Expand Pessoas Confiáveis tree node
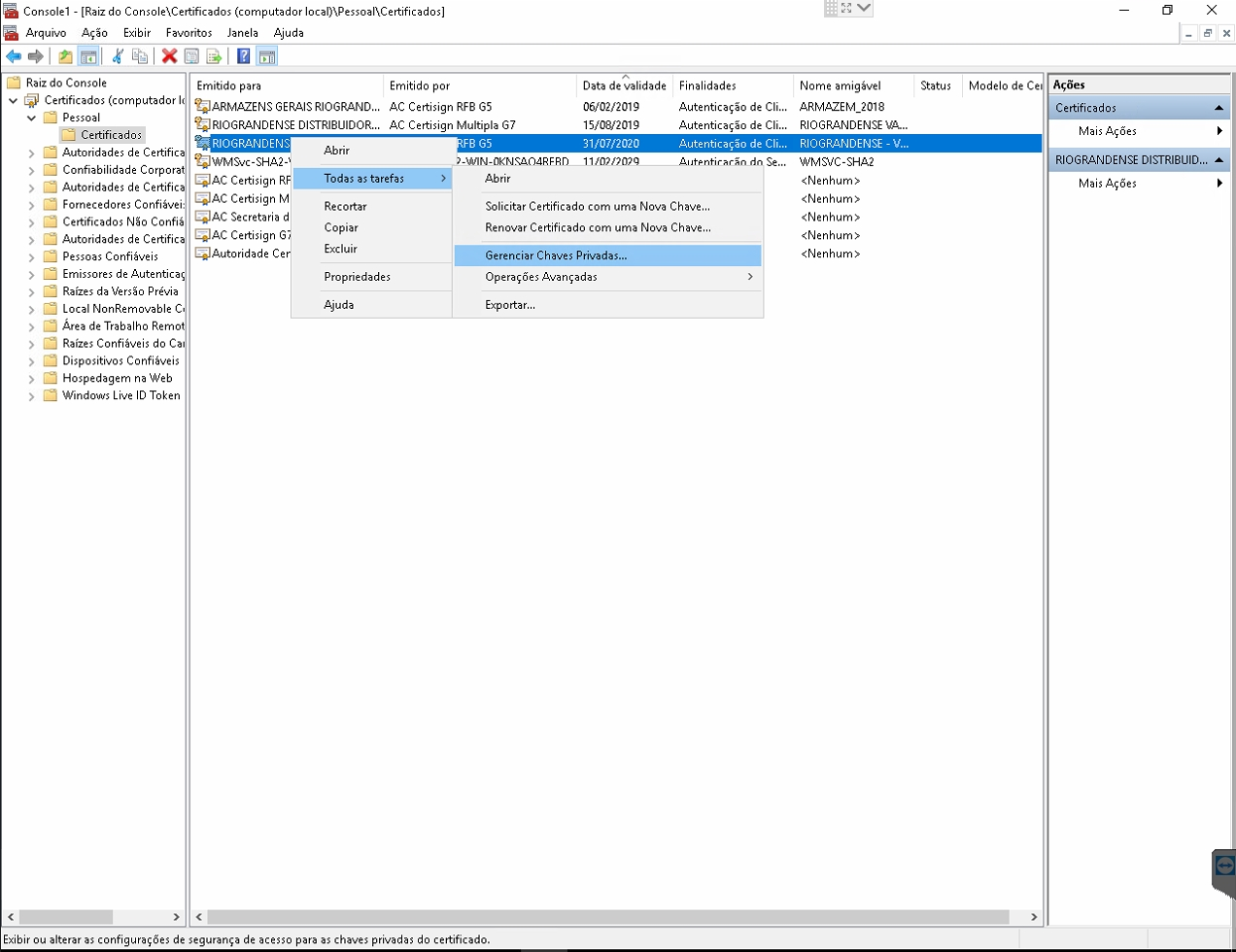 [x=31, y=257]
